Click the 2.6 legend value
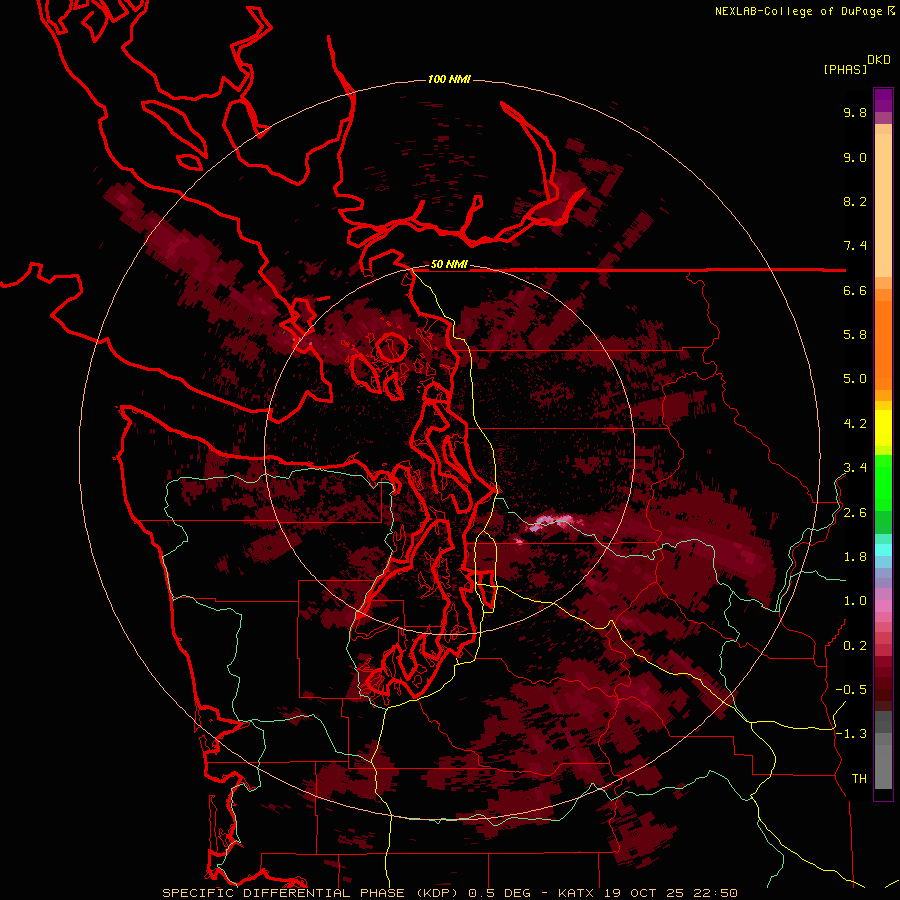 tap(855, 513)
